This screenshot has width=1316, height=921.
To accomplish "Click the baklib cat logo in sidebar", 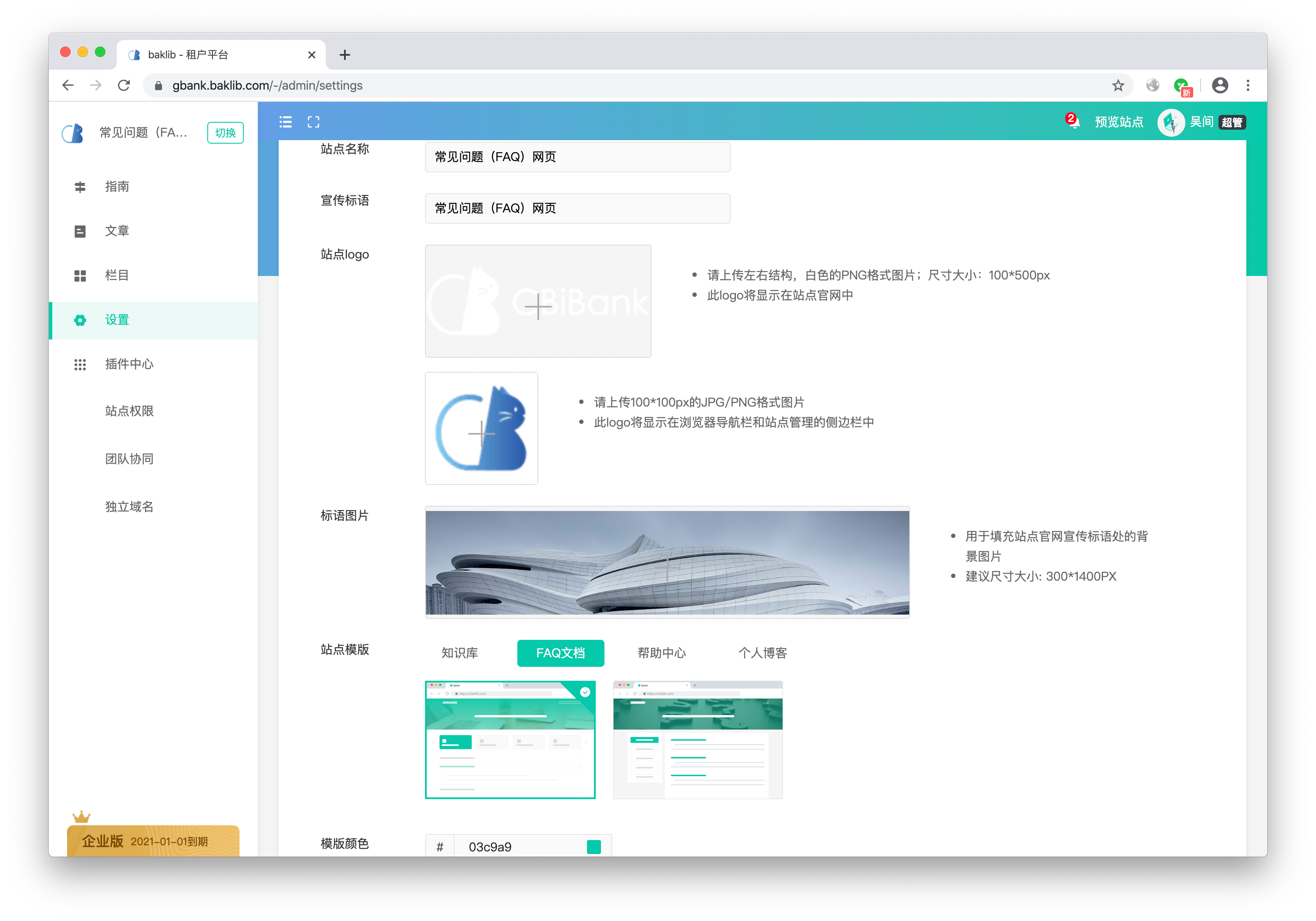I will 73,133.
